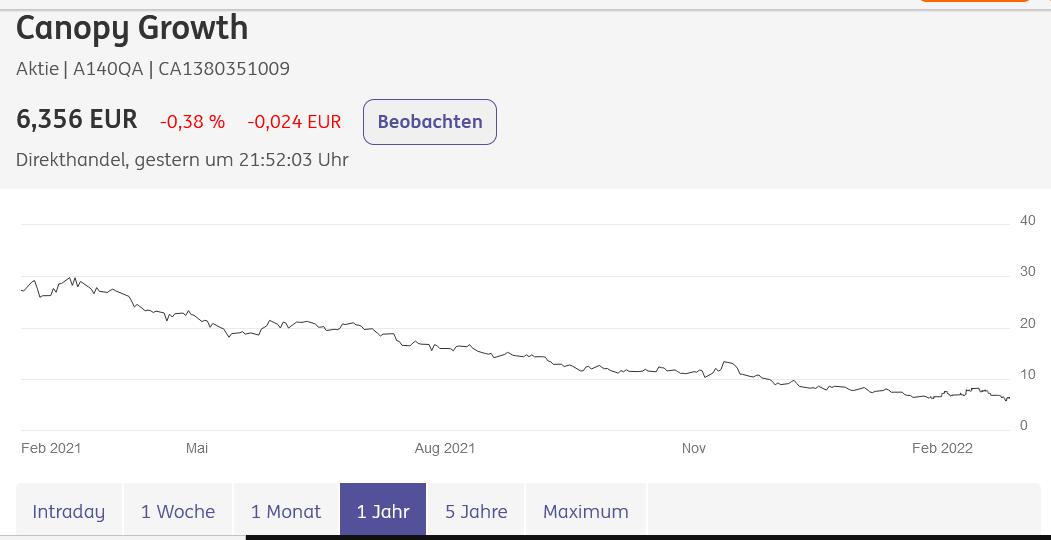Switch to the Intraday tab
The height and width of the screenshot is (540, 1051).
(x=68, y=511)
